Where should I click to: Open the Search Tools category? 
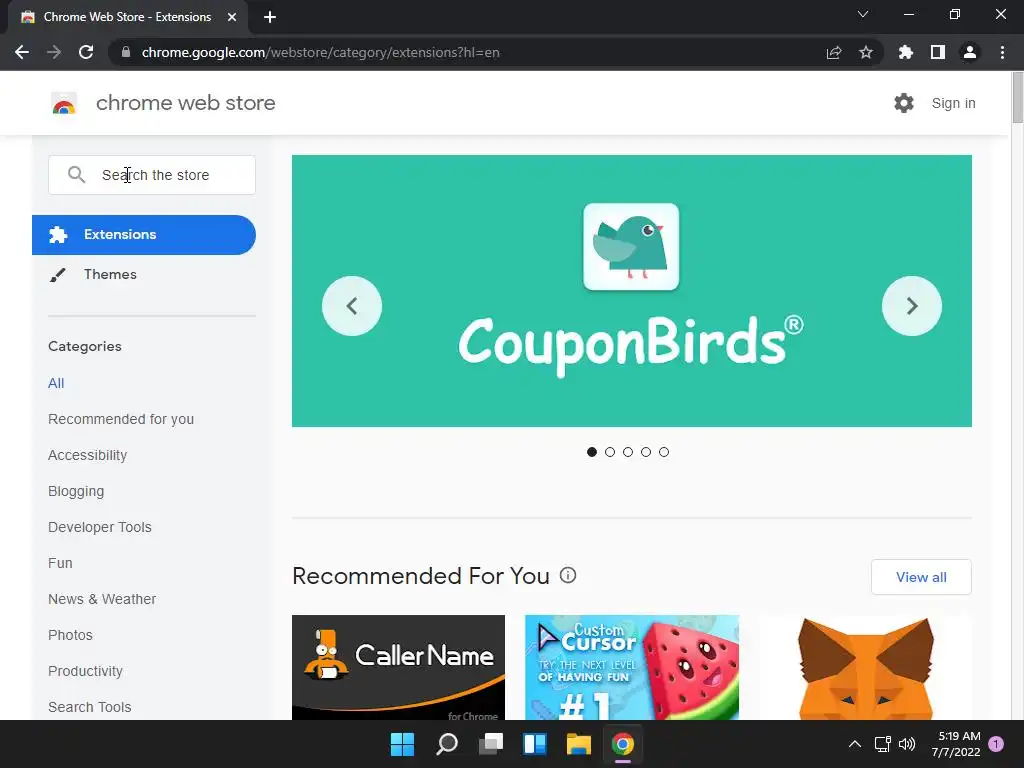coord(89,707)
